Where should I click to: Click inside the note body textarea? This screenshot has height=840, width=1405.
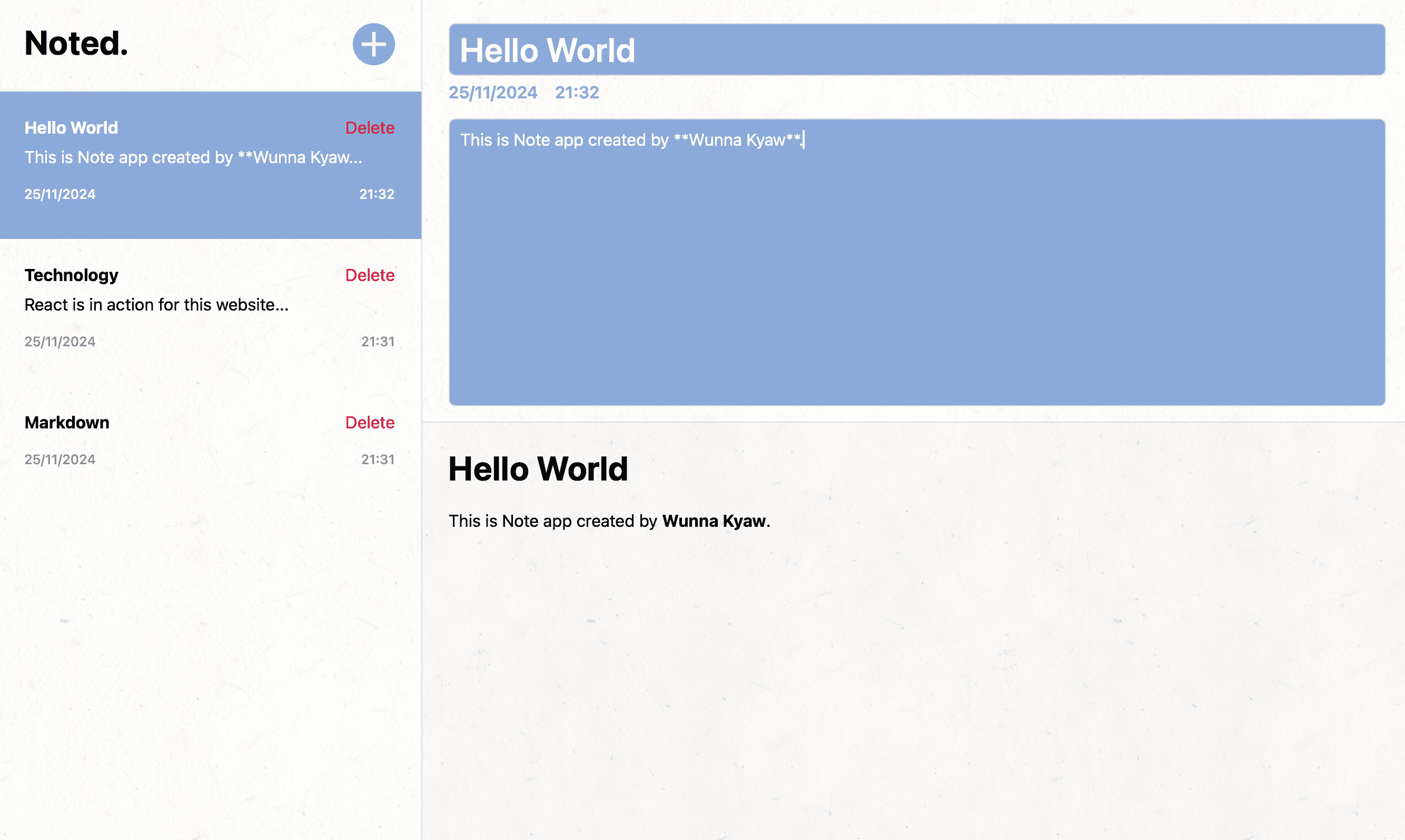pyautogui.click(x=916, y=266)
